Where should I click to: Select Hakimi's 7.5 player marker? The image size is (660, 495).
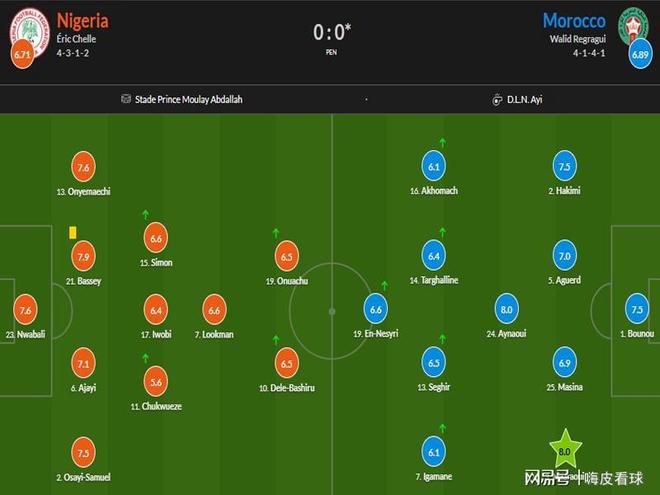click(564, 167)
